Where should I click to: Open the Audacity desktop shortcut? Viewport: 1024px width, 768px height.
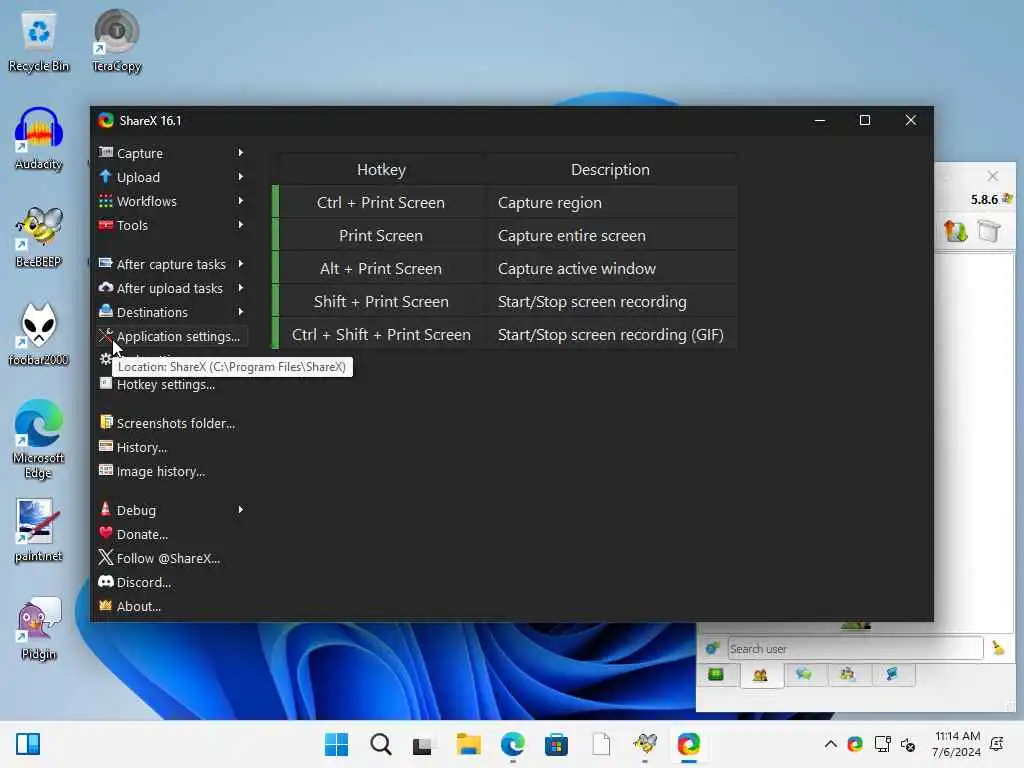click(x=39, y=138)
